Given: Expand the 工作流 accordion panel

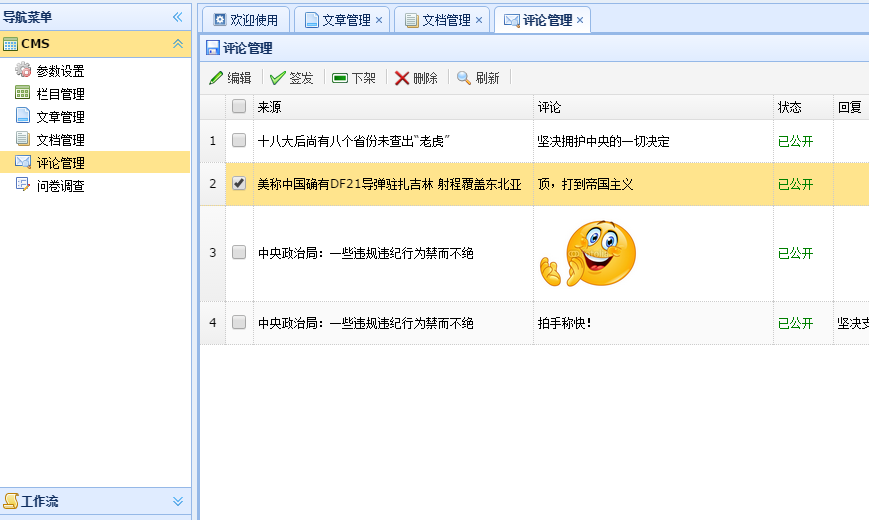Looking at the screenshot, I should click(178, 501).
